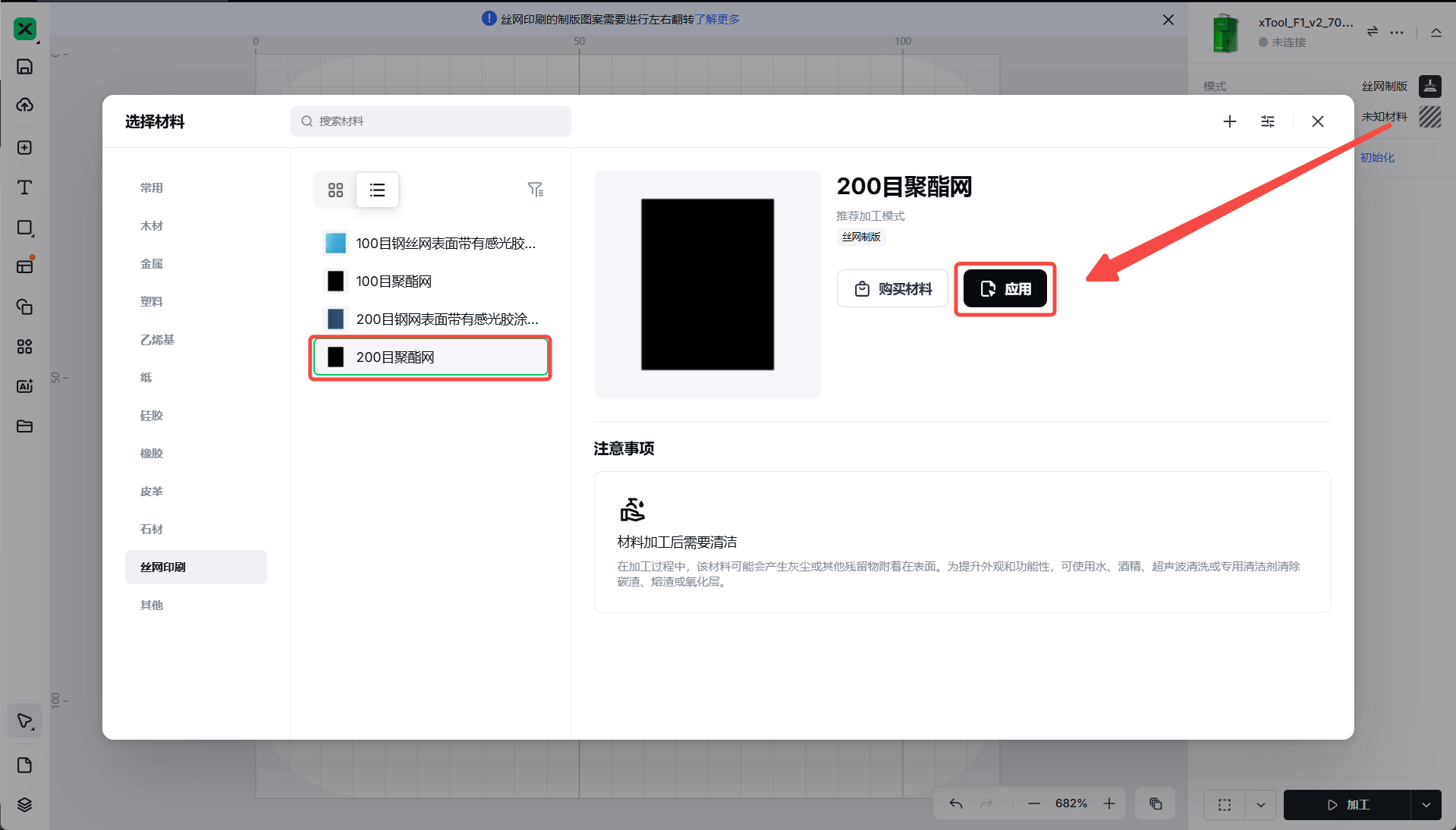The height and width of the screenshot is (830, 1456).
Task: Collapse the device panel with chevron
Action: coord(1436,32)
